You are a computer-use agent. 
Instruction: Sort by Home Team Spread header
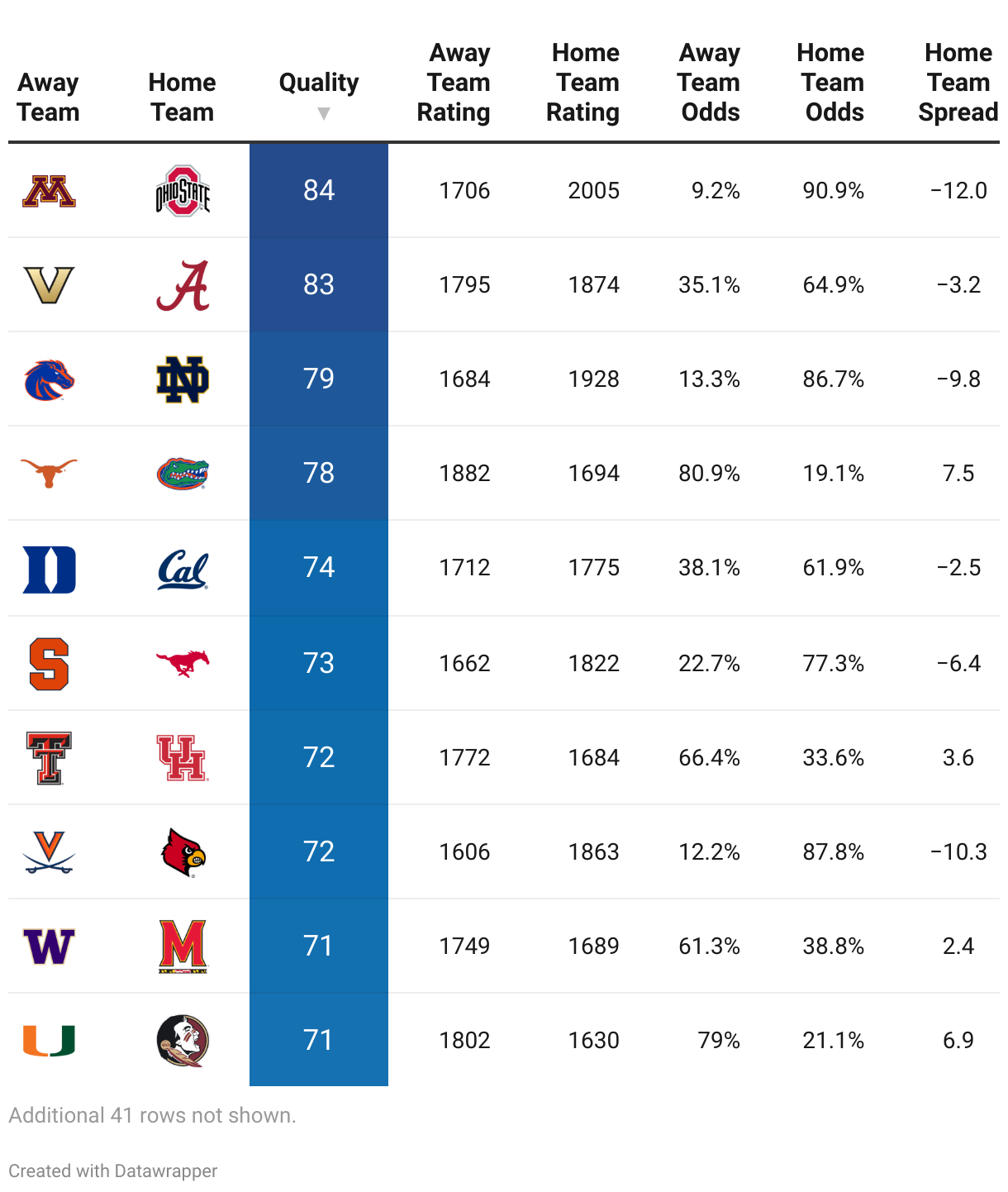point(958,83)
